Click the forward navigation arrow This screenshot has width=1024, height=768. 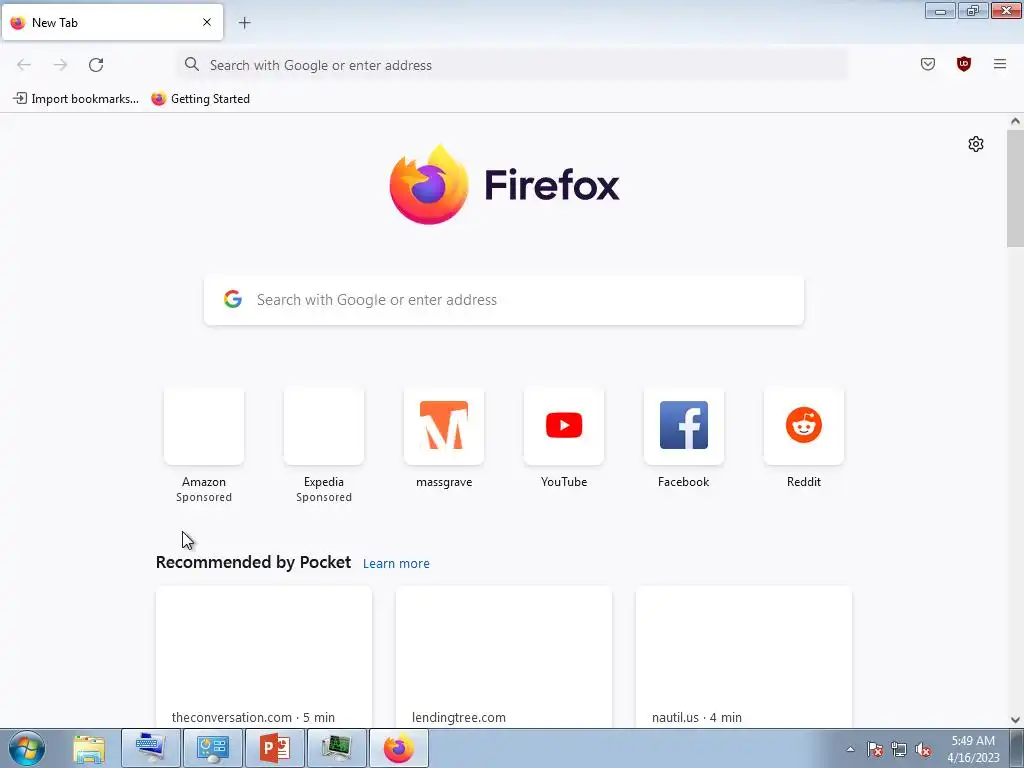60,65
